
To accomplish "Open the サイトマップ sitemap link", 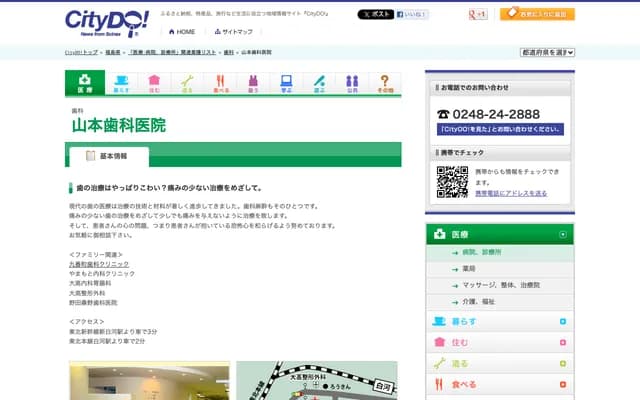I will click(233, 32).
